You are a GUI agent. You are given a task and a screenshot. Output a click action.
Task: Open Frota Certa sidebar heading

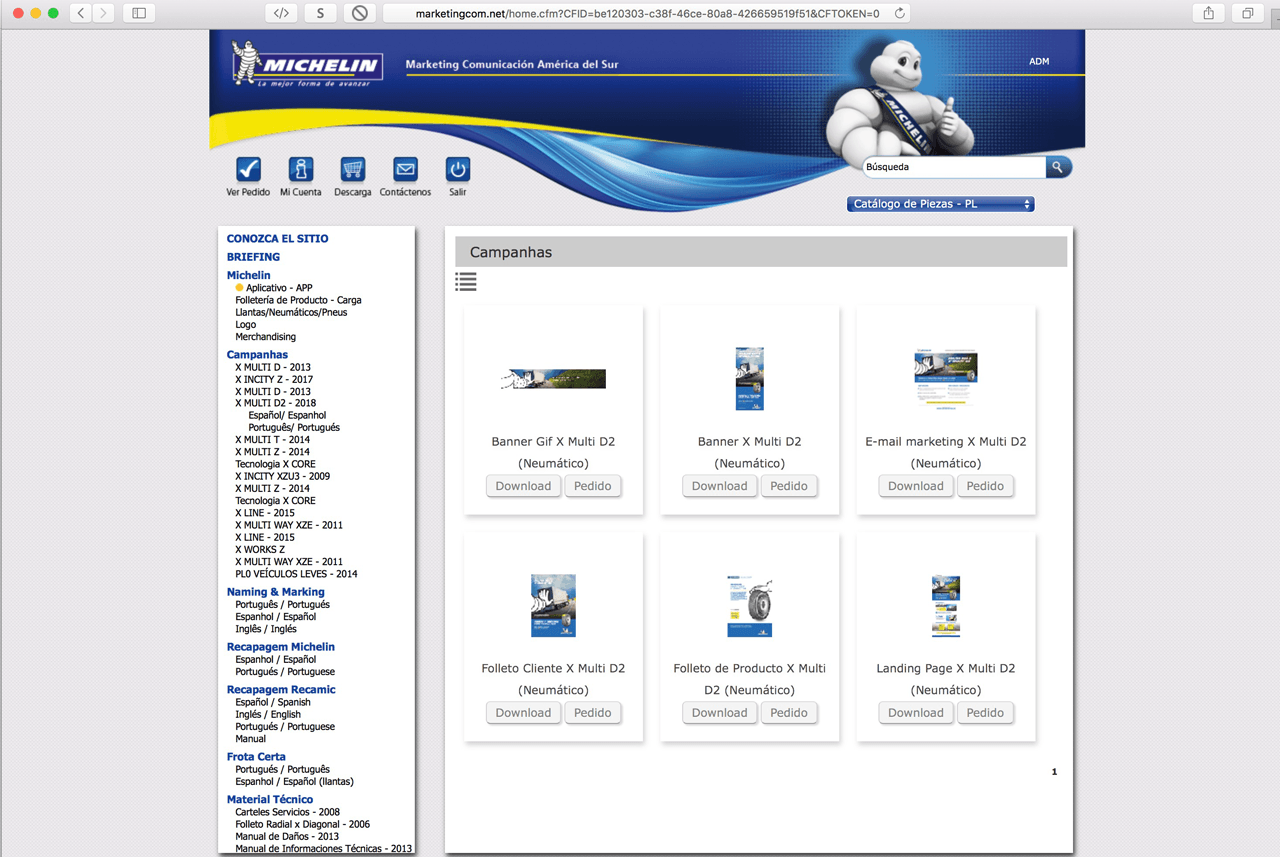click(256, 757)
